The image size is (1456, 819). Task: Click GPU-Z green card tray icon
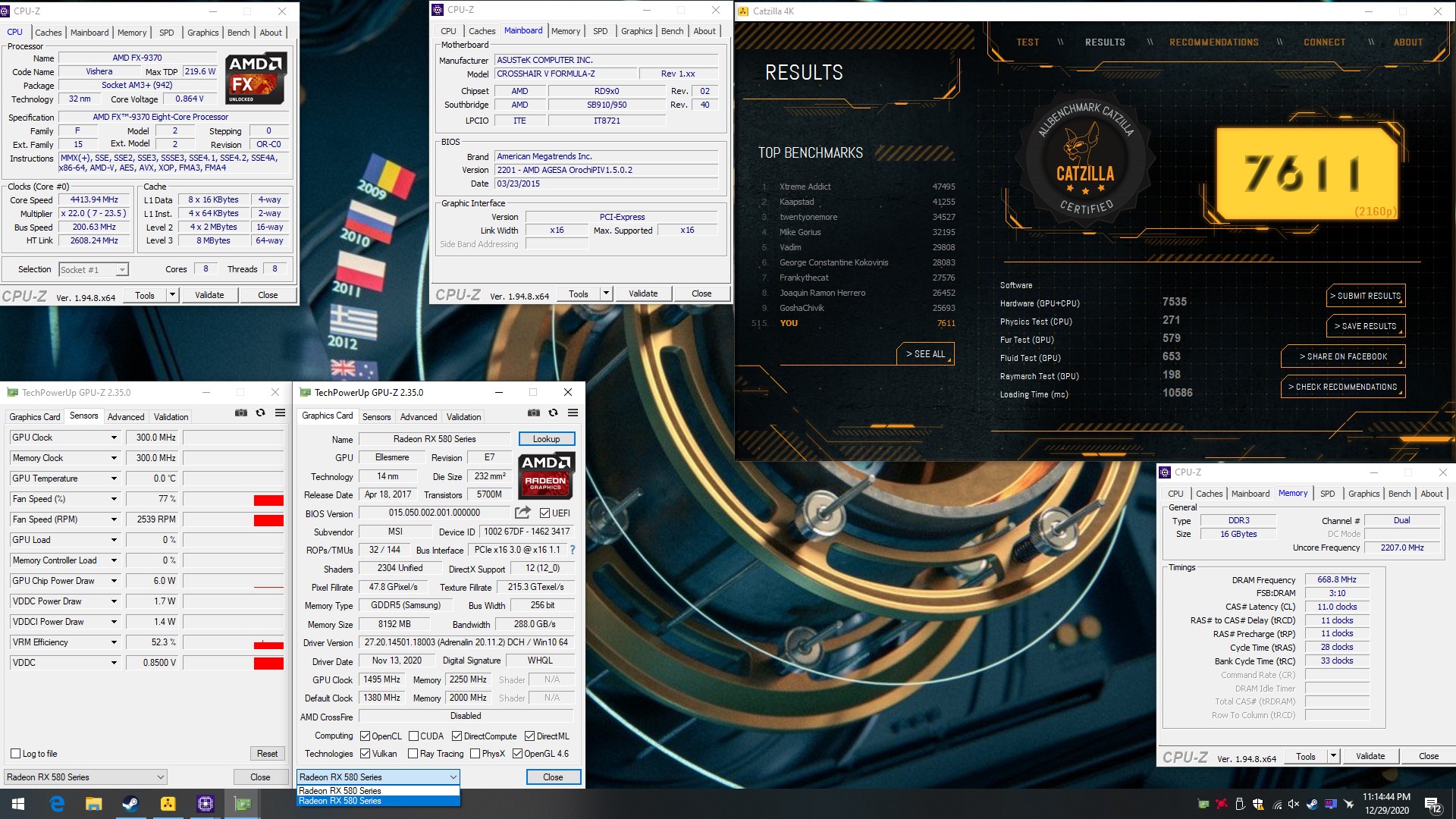1203,804
